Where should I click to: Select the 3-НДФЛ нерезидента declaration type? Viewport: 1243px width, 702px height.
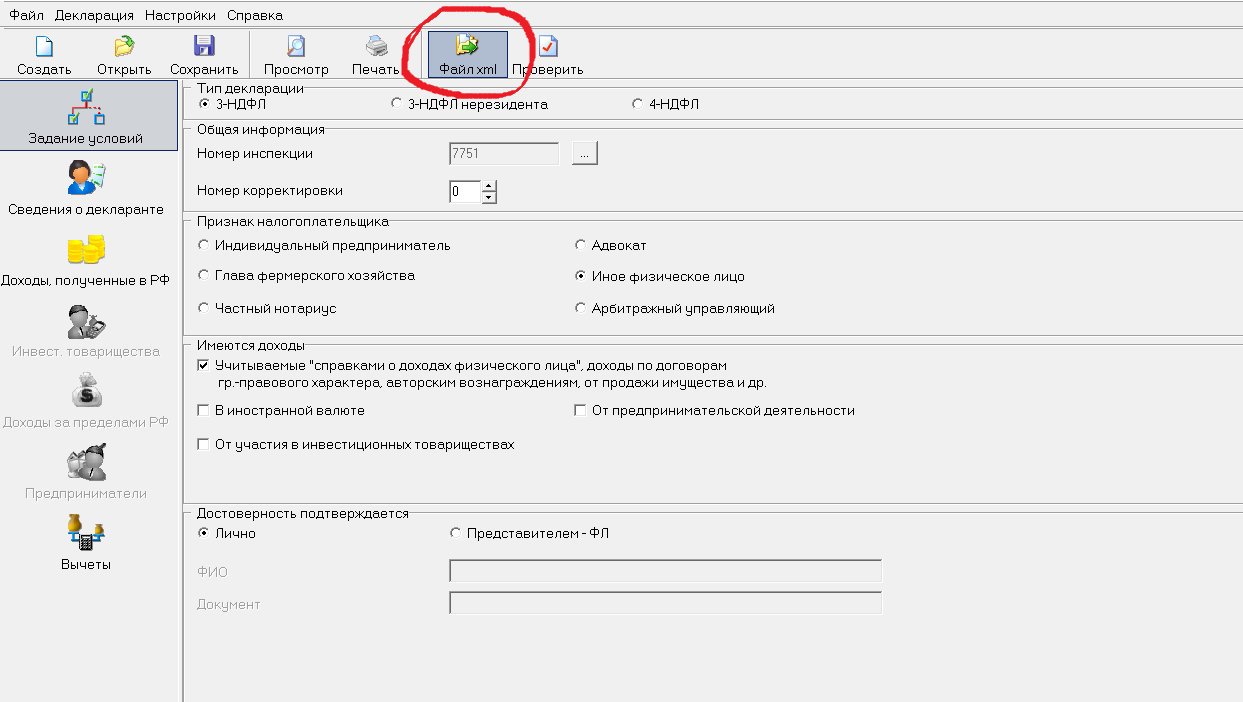tap(398, 104)
